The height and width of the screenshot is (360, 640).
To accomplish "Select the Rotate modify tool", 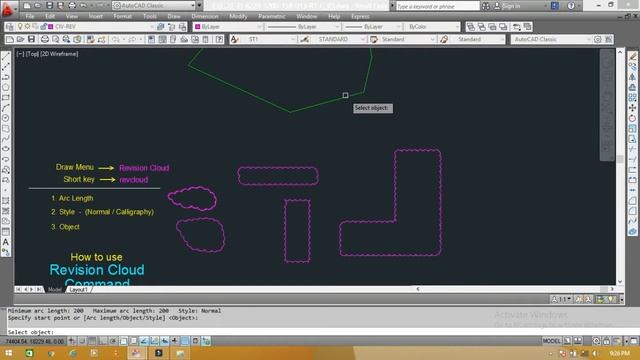I will click(x=632, y=118).
